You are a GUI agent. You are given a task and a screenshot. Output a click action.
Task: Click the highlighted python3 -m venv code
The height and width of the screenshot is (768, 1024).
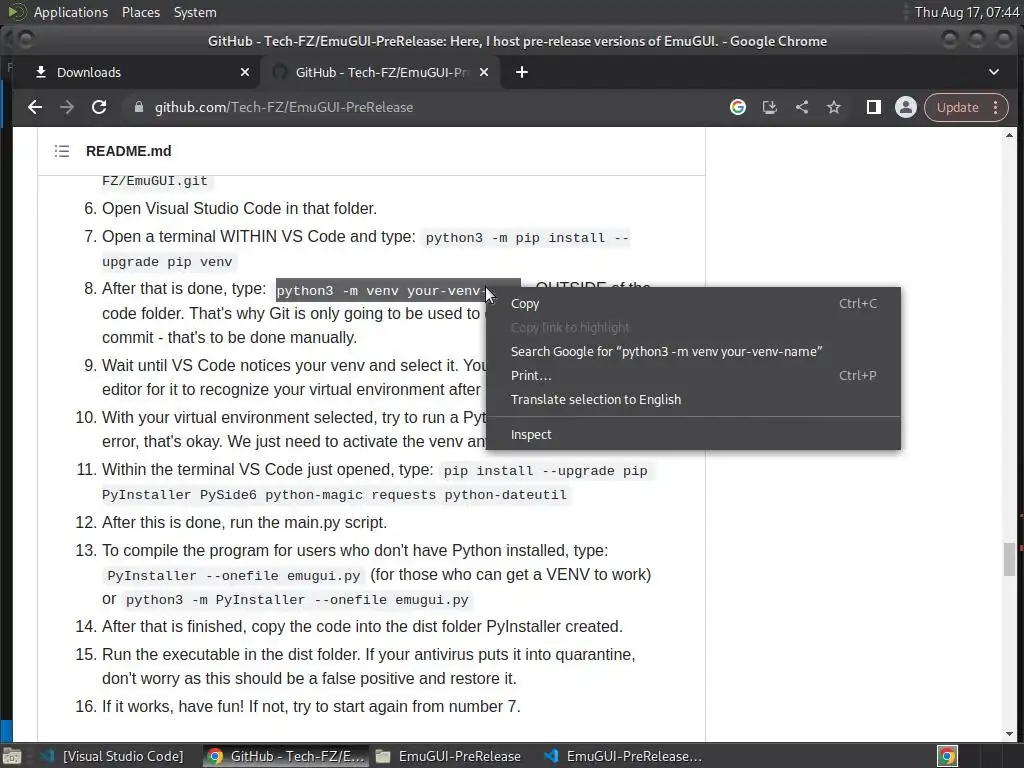tap(381, 291)
